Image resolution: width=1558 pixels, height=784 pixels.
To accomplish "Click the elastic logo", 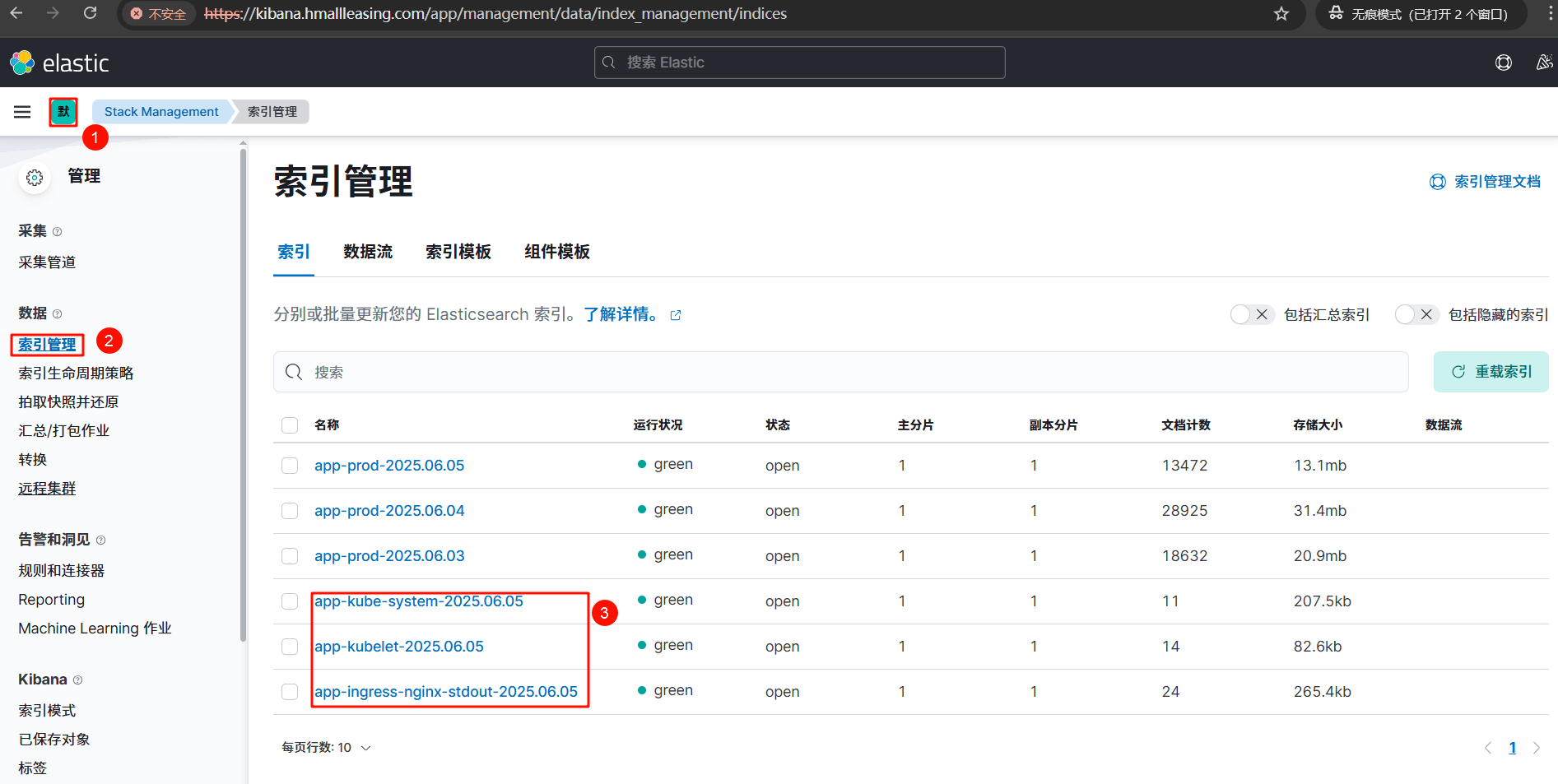I will tap(59, 63).
